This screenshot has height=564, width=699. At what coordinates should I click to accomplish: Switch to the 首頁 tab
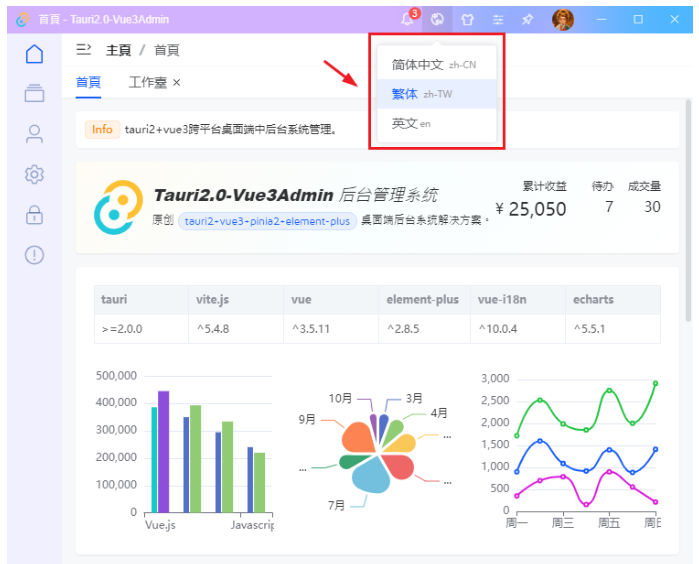pyautogui.click(x=88, y=82)
